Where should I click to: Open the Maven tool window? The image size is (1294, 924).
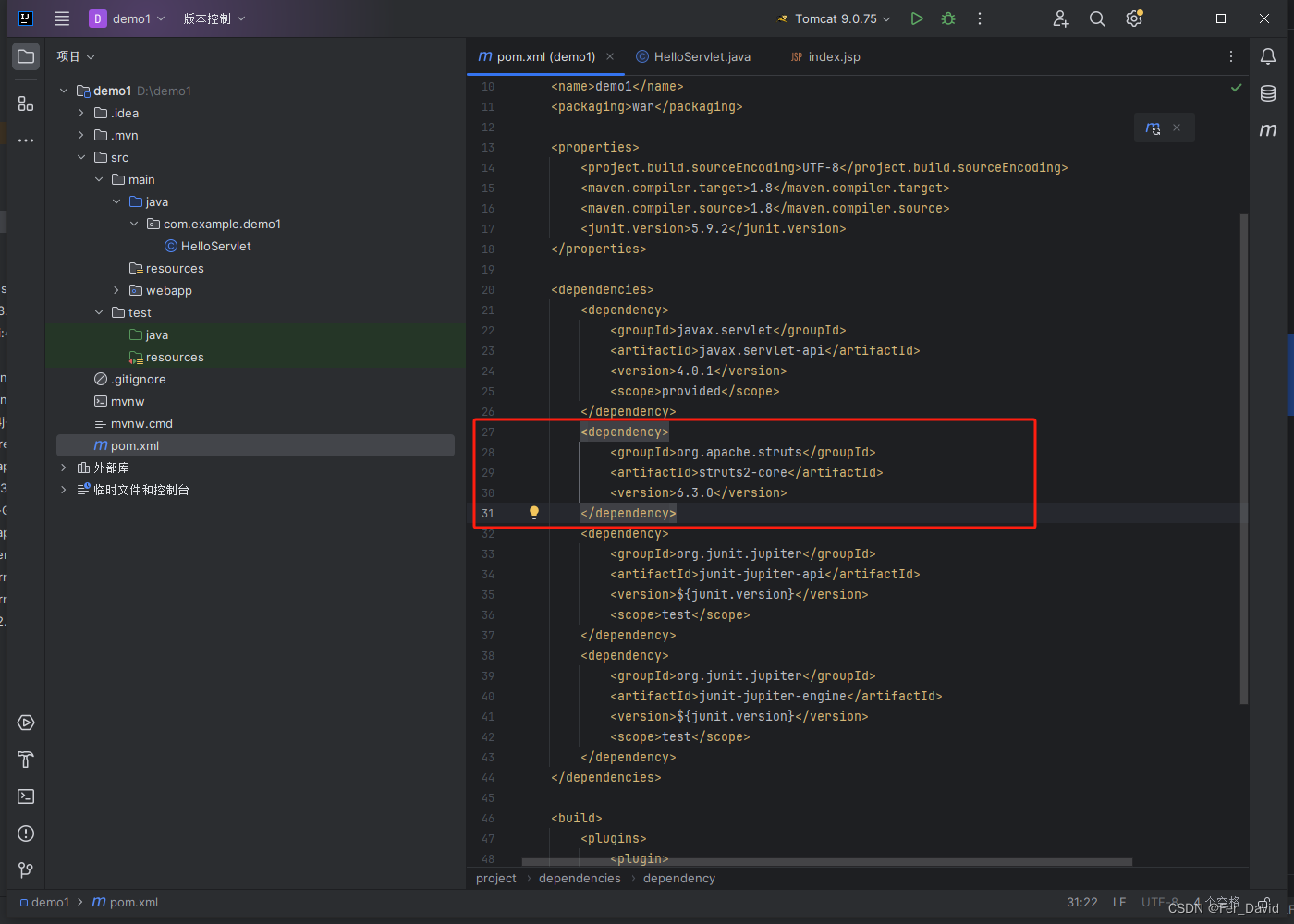pyautogui.click(x=1268, y=130)
